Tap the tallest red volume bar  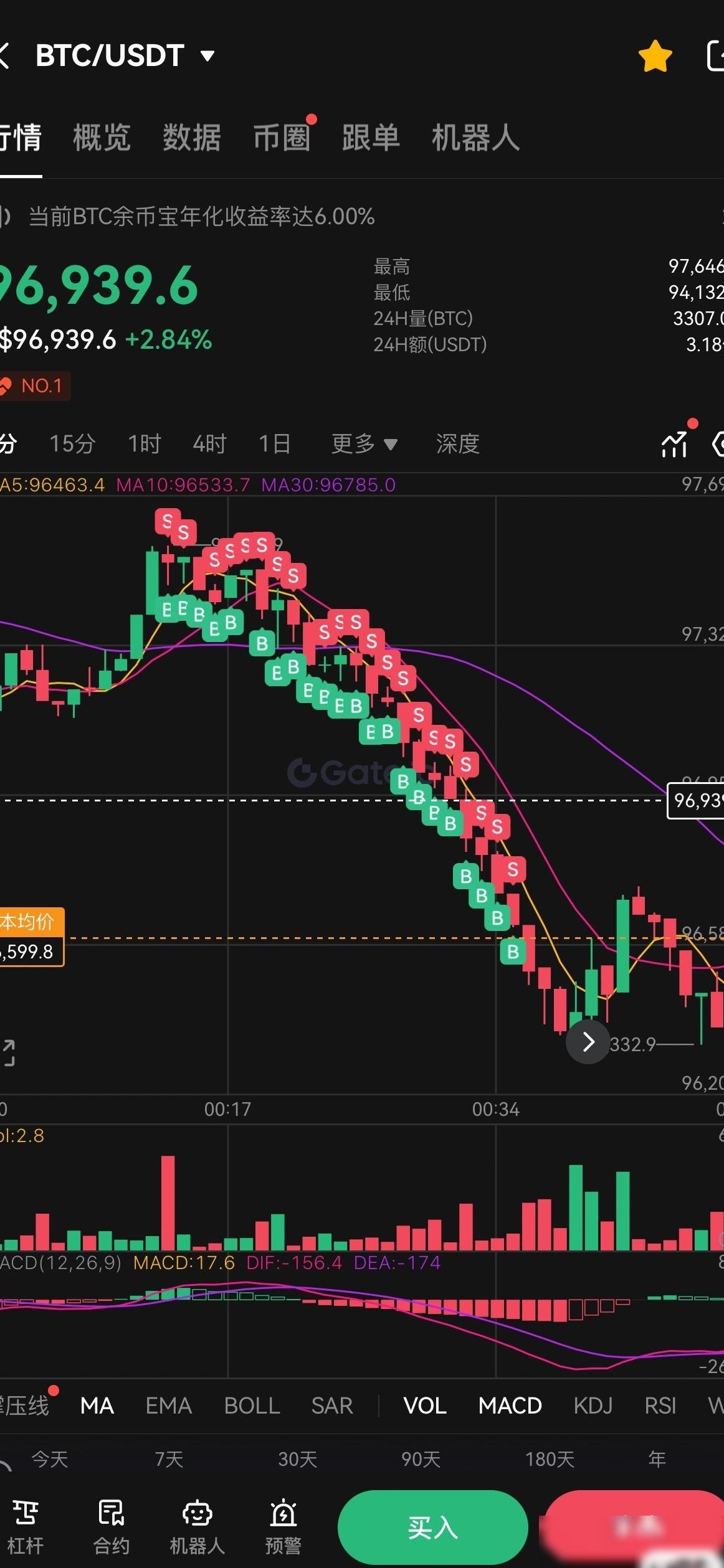point(168,1203)
